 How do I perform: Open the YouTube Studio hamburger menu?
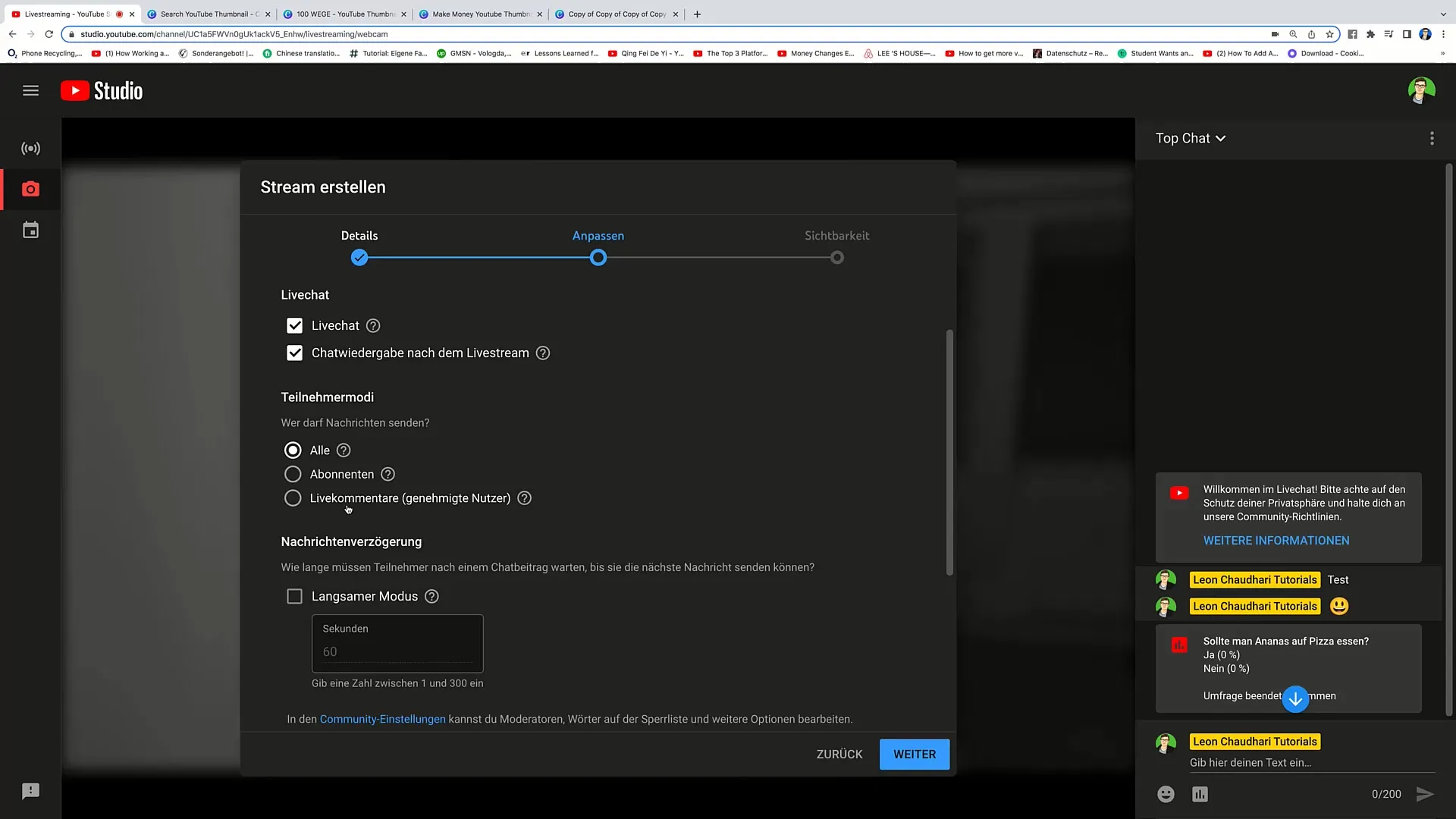[x=30, y=90]
